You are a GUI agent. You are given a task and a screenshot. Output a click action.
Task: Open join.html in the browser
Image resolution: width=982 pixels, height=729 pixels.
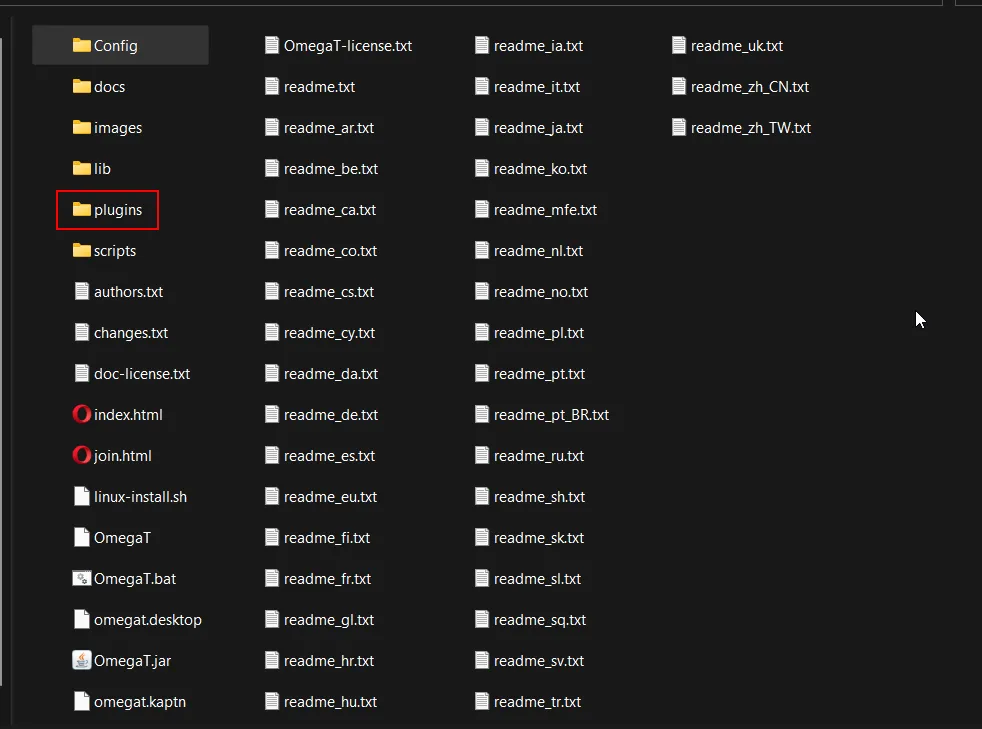pyautogui.click(x=118, y=455)
